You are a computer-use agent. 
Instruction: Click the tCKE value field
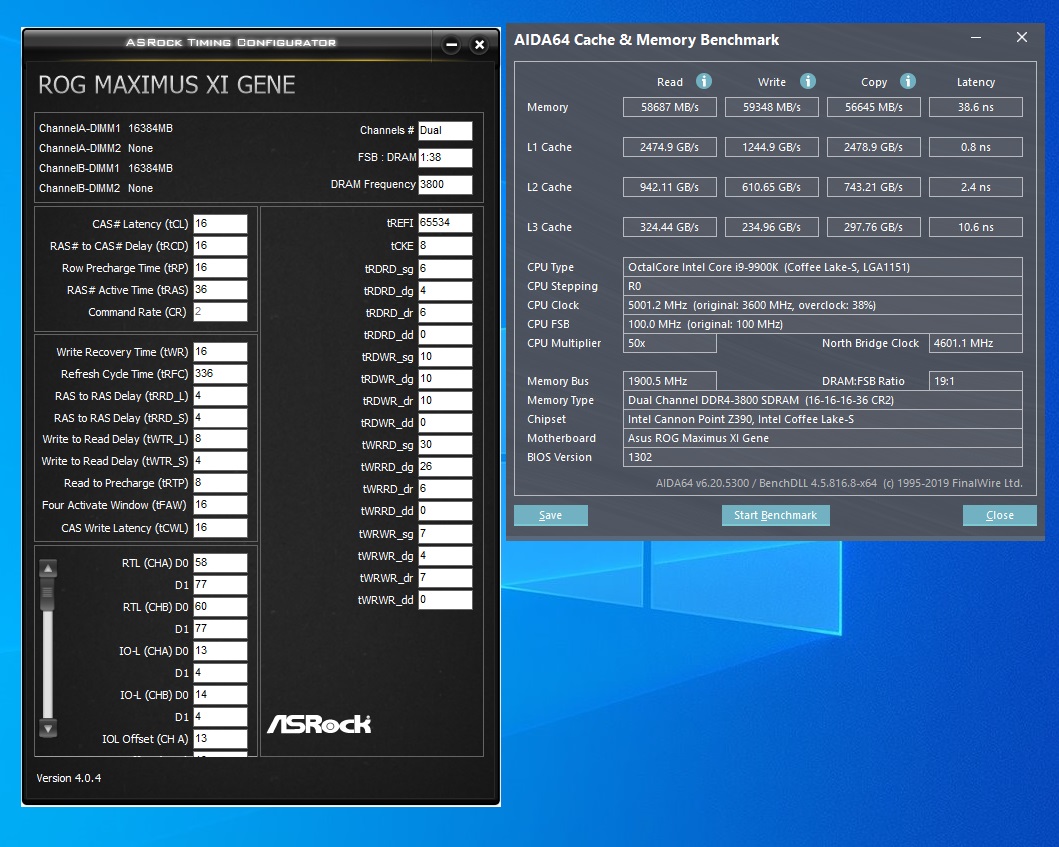point(445,246)
